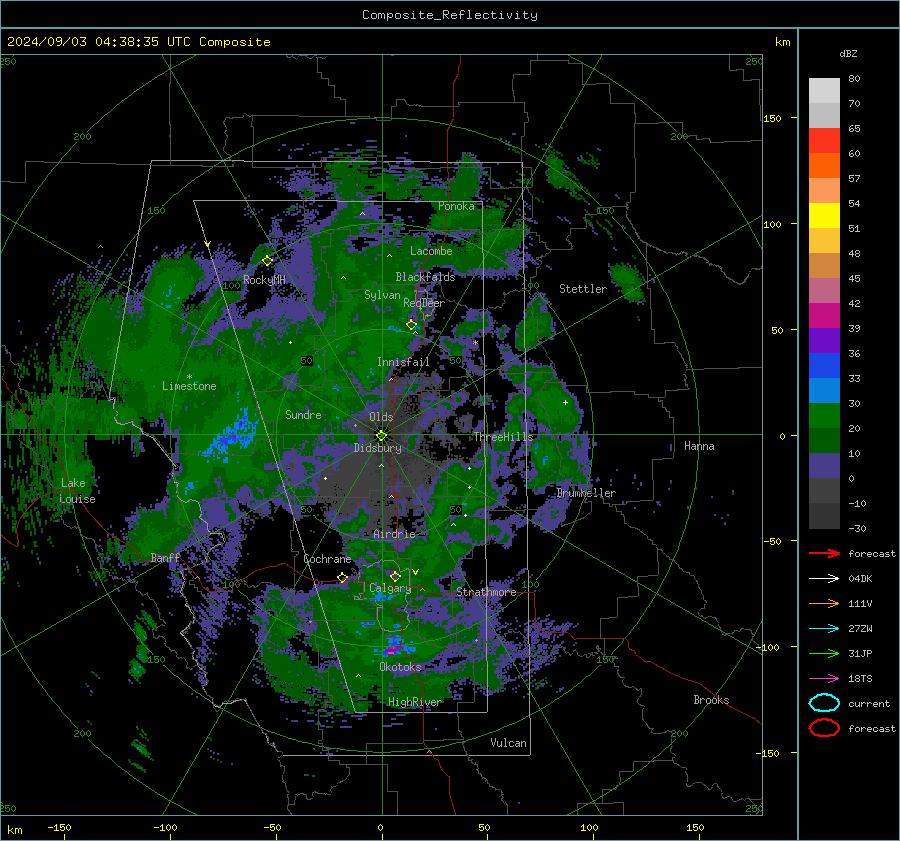The image size is (900, 841).
Task: Pick the blue 33–36 dBZ color swatch
Action: coord(824,366)
